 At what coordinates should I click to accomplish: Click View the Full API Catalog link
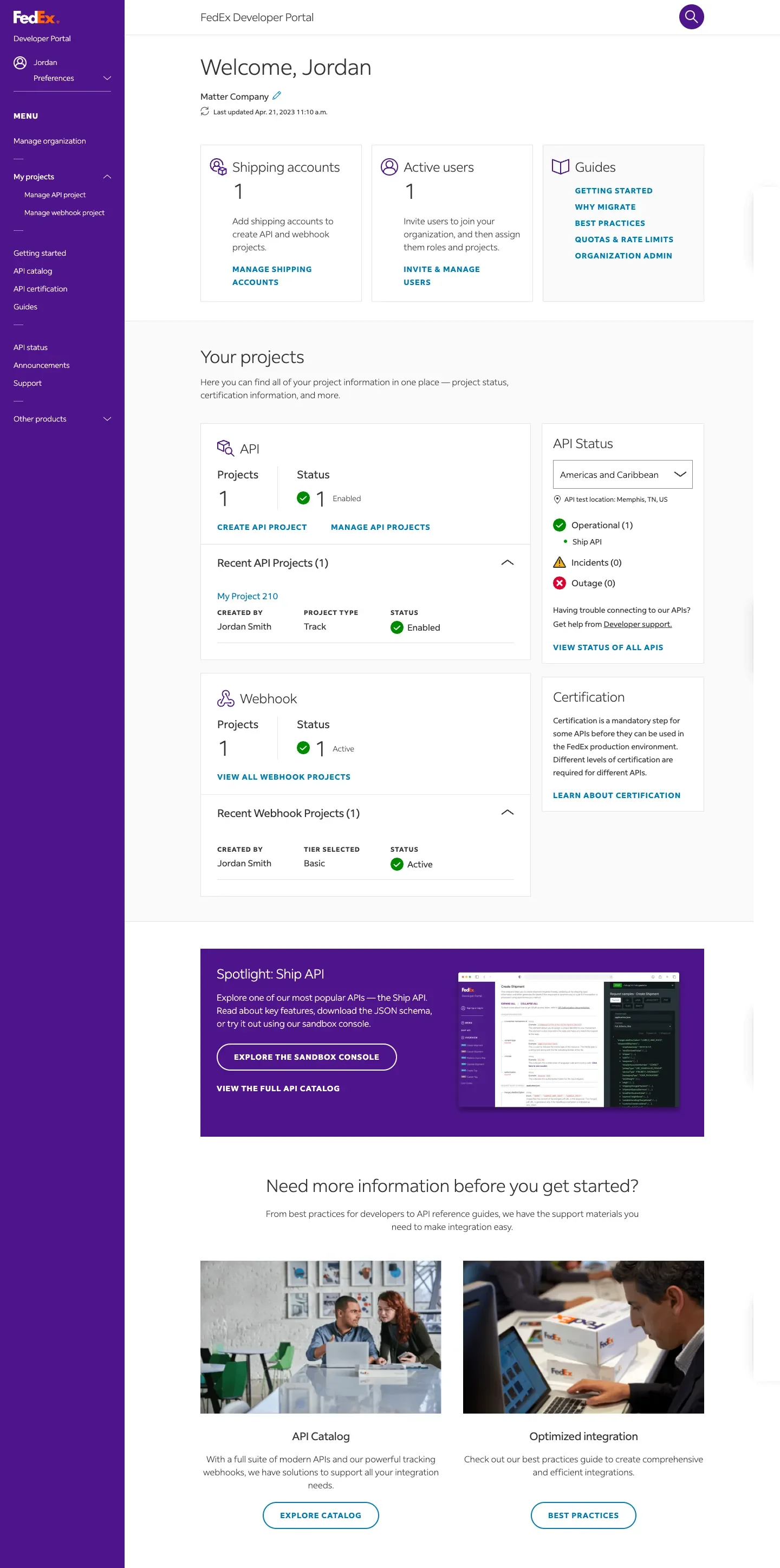click(278, 1088)
